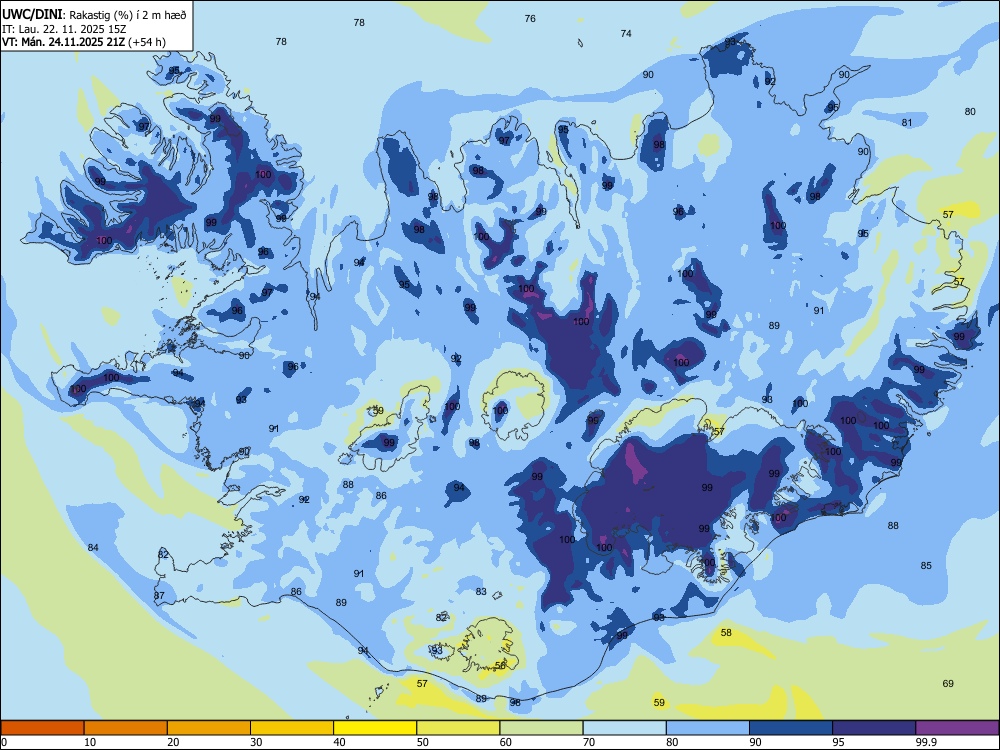The width and height of the screenshot is (1000, 750).
Task: Click the map value '81' in the northeast
Action: click(x=907, y=122)
